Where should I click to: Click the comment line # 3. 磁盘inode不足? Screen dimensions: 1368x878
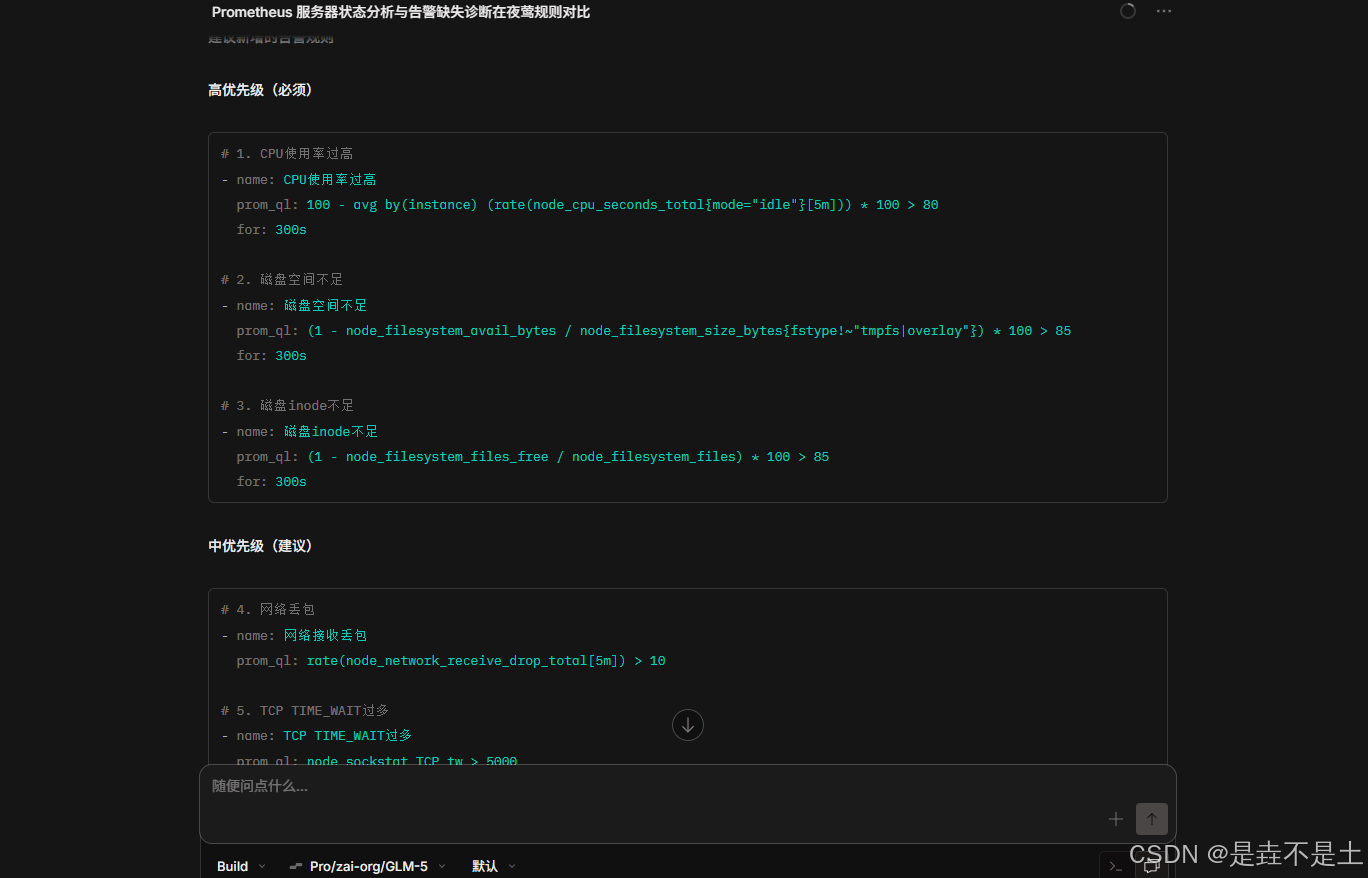288,406
